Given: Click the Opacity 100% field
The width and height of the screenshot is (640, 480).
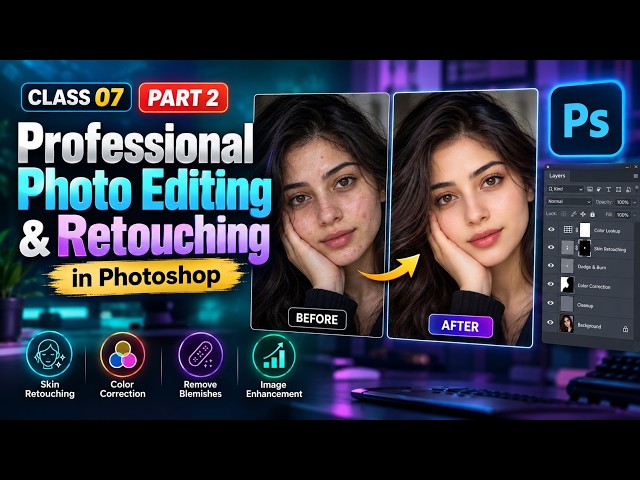Looking at the screenshot, I should coord(623,202).
